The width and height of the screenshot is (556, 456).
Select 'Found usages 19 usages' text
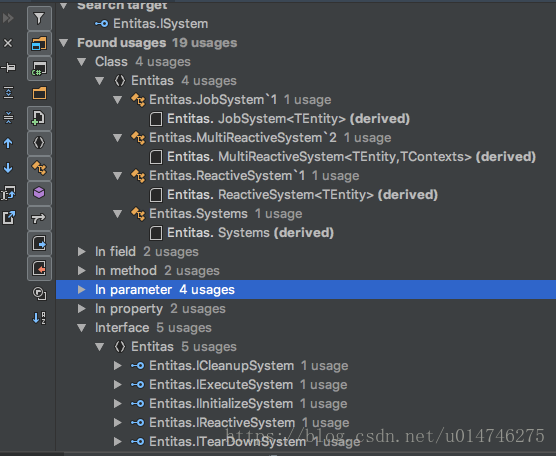coord(157,43)
